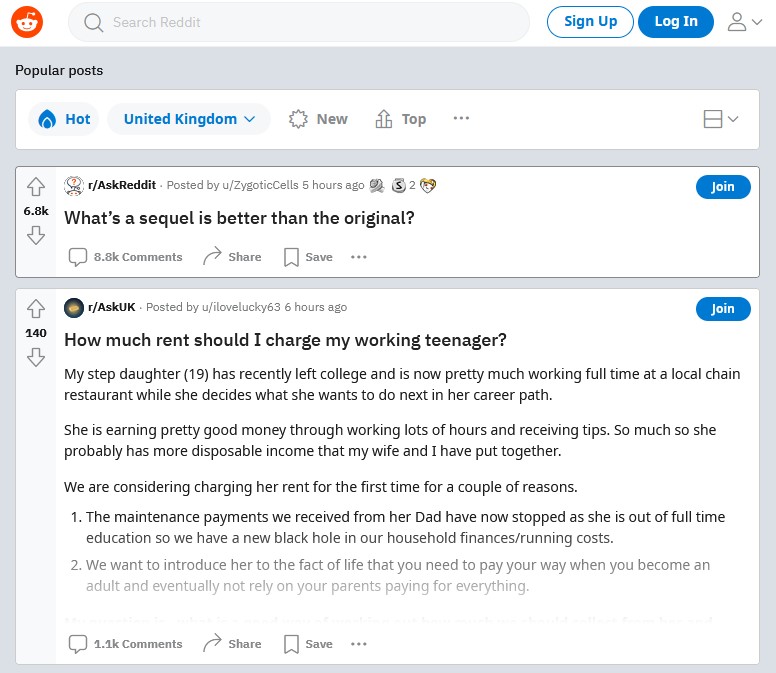
Task: Open the r/AskReddit subreddit link
Action: point(122,185)
